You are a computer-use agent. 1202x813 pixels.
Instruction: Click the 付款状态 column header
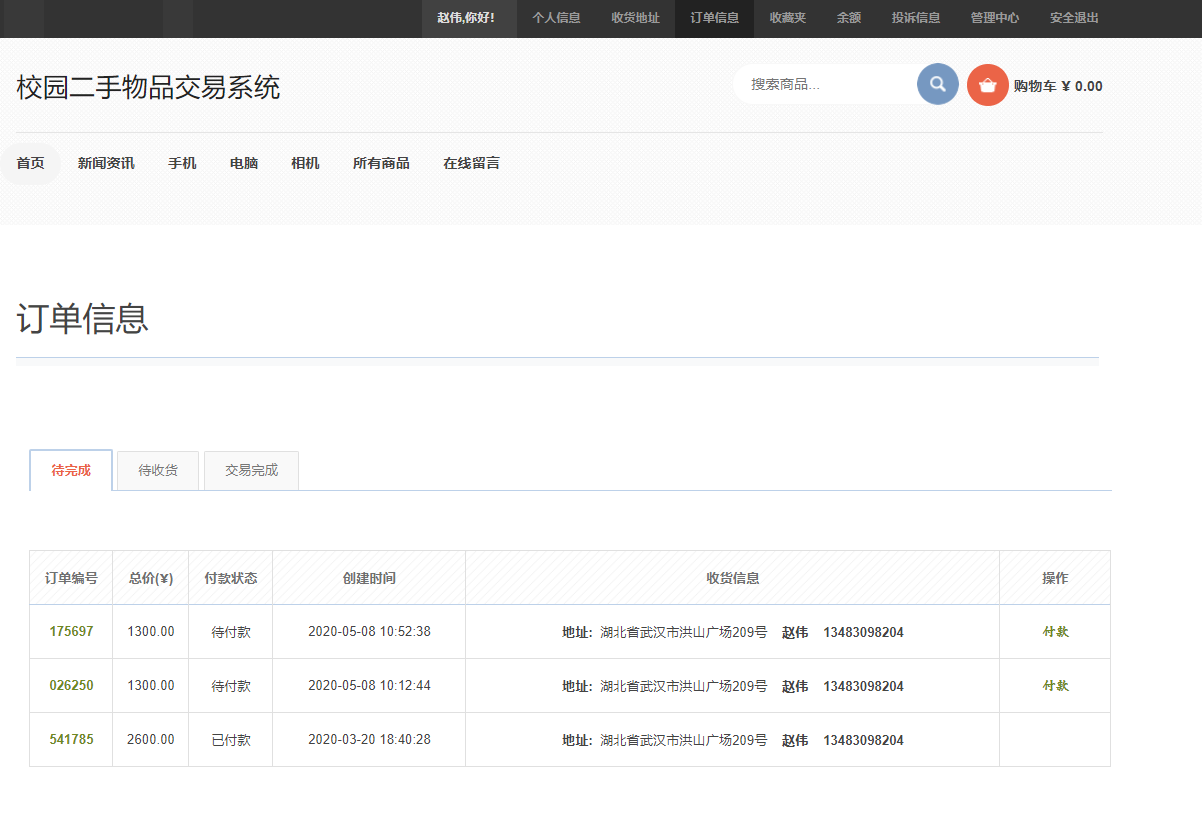coord(231,578)
